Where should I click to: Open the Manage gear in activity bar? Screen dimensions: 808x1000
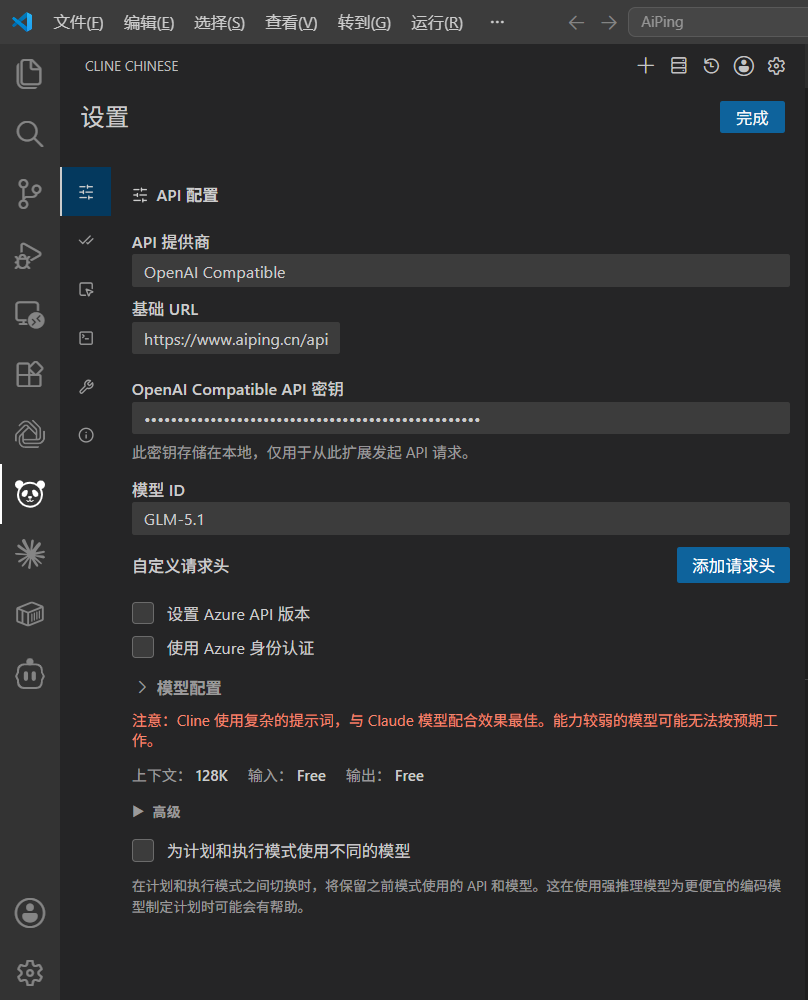point(29,973)
